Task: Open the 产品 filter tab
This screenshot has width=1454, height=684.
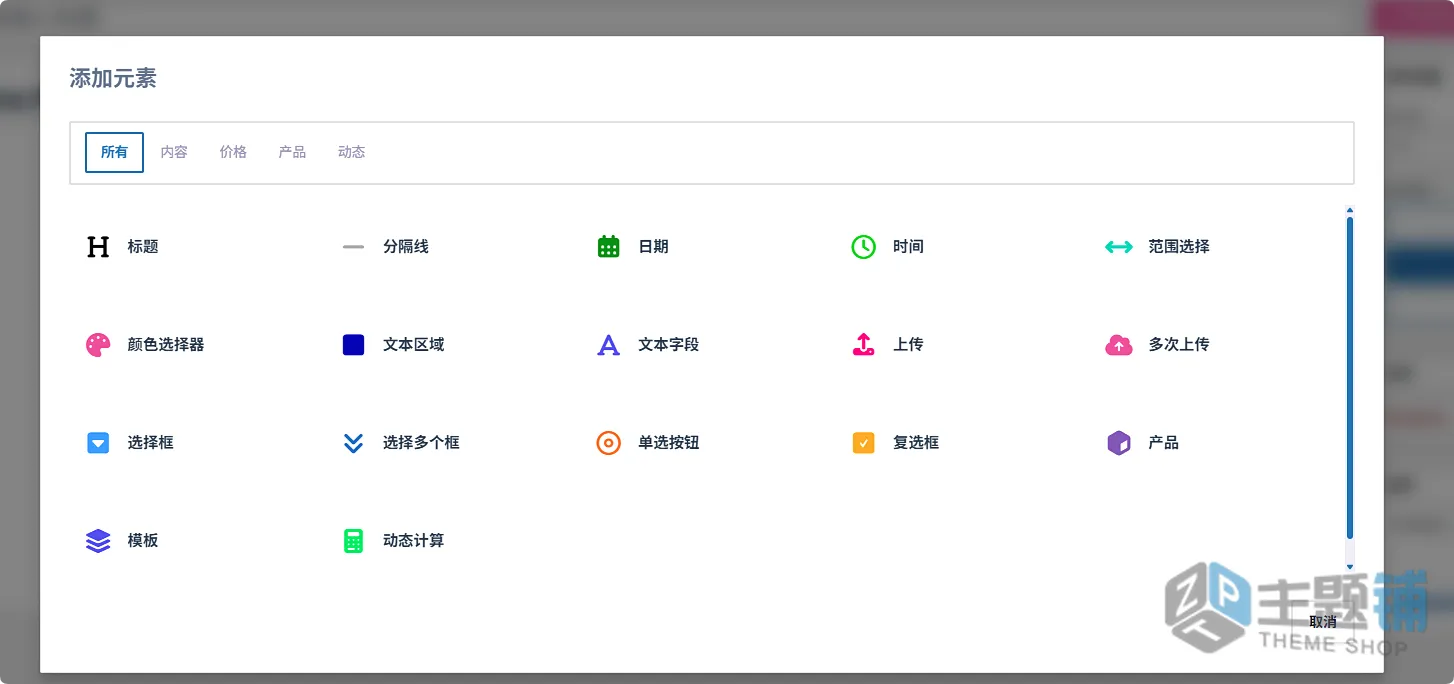Action: [292, 152]
